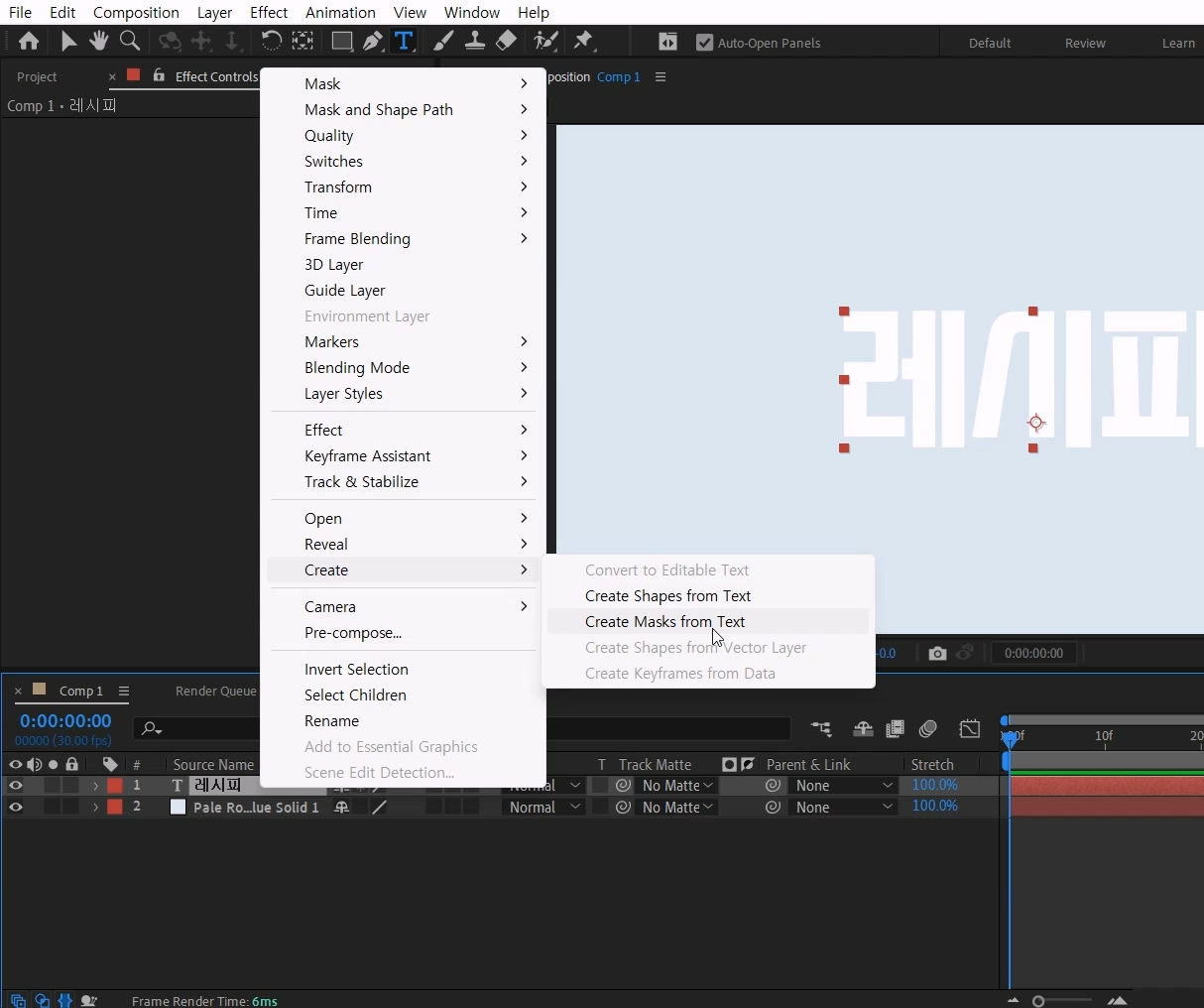This screenshot has height=1008, width=1204.
Task: Select the Hand tool
Action: 99,41
